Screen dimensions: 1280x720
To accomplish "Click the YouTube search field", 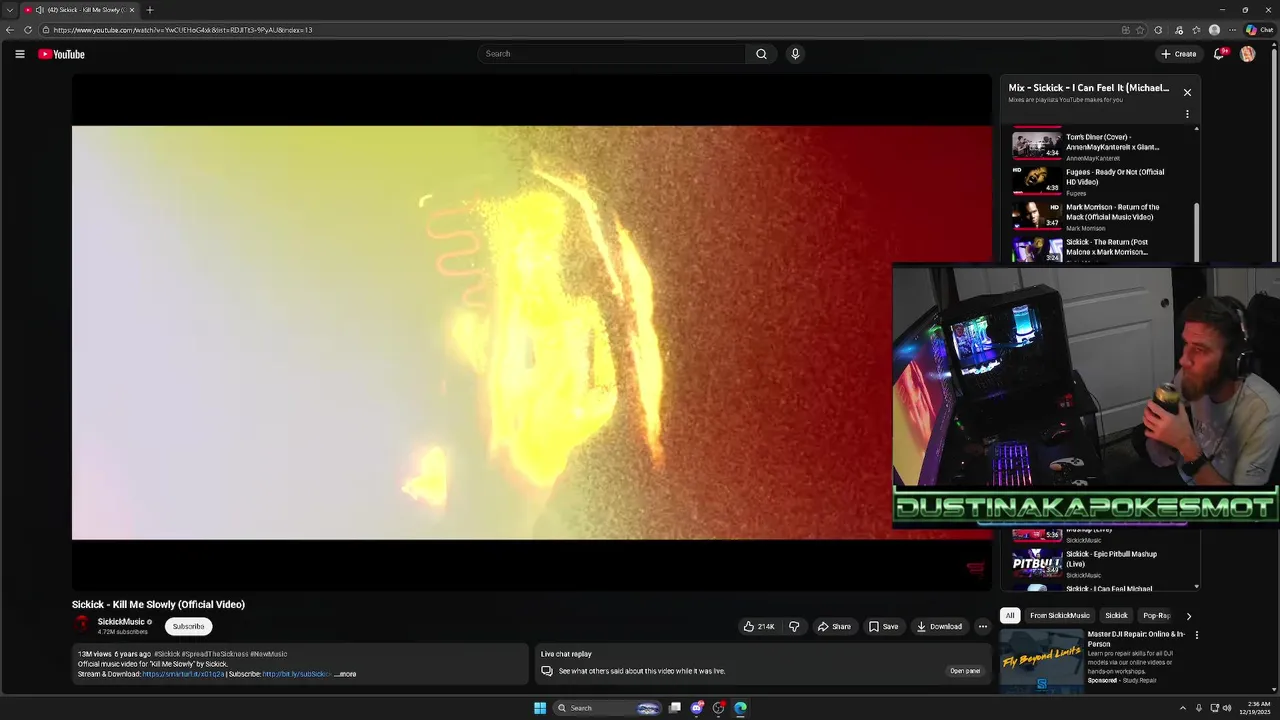I will (612, 54).
